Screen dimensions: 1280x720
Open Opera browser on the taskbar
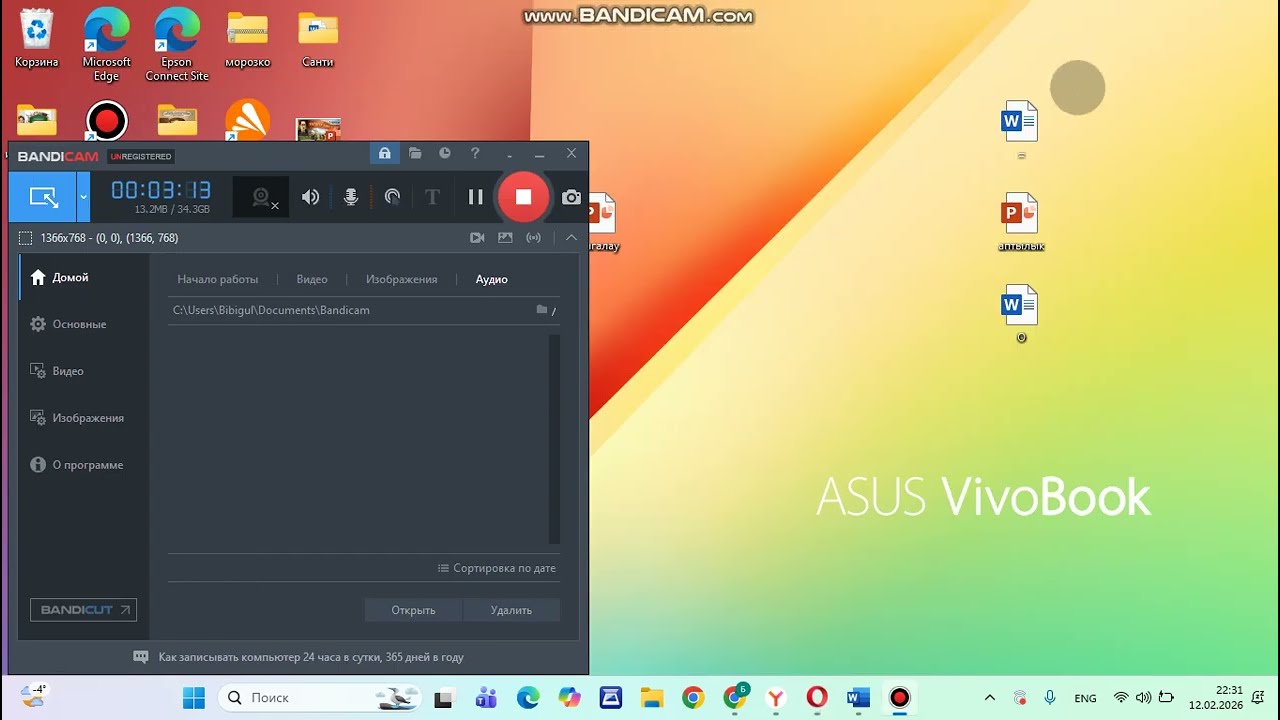click(x=817, y=697)
